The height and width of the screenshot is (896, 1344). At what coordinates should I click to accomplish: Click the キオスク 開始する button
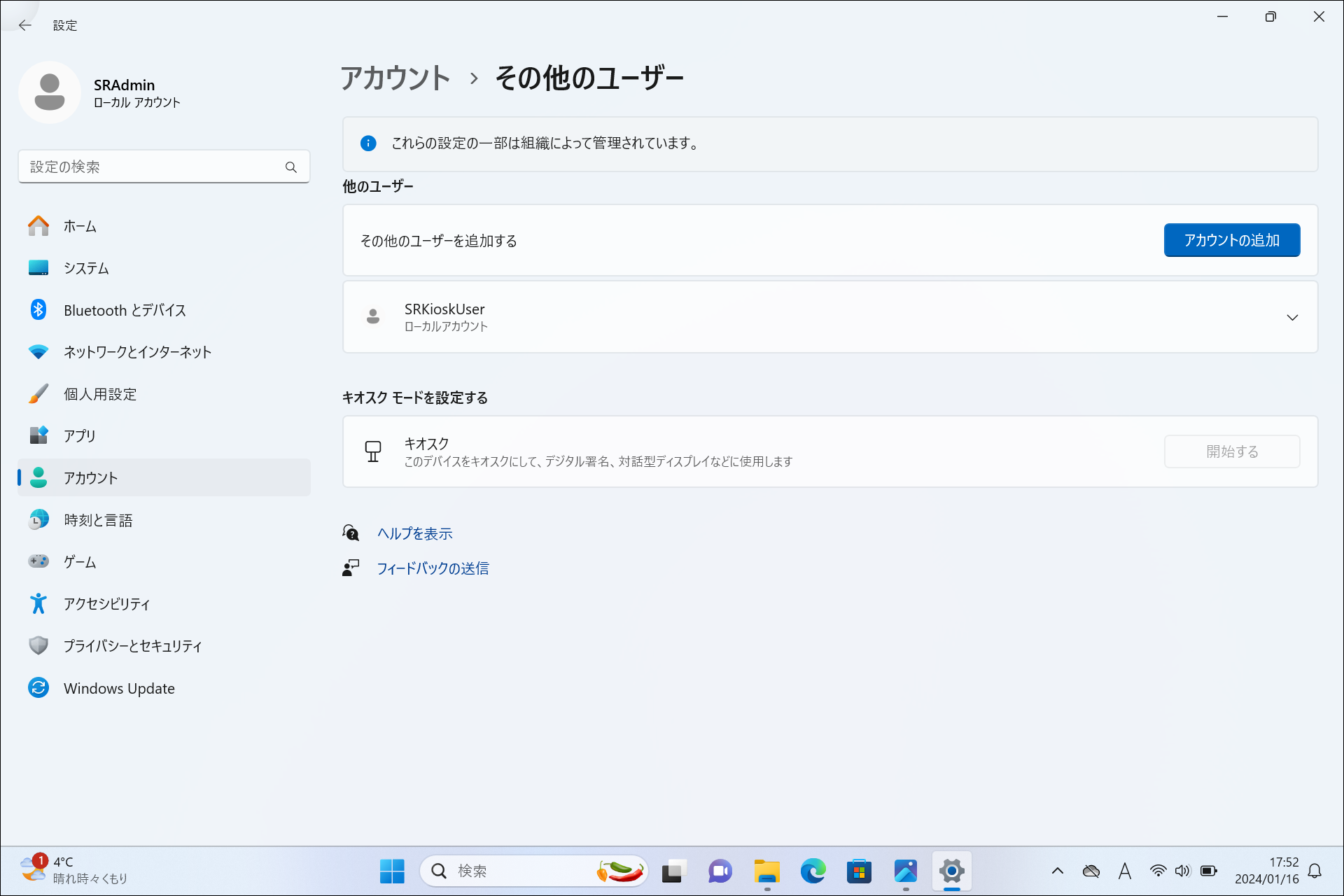(x=1231, y=451)
